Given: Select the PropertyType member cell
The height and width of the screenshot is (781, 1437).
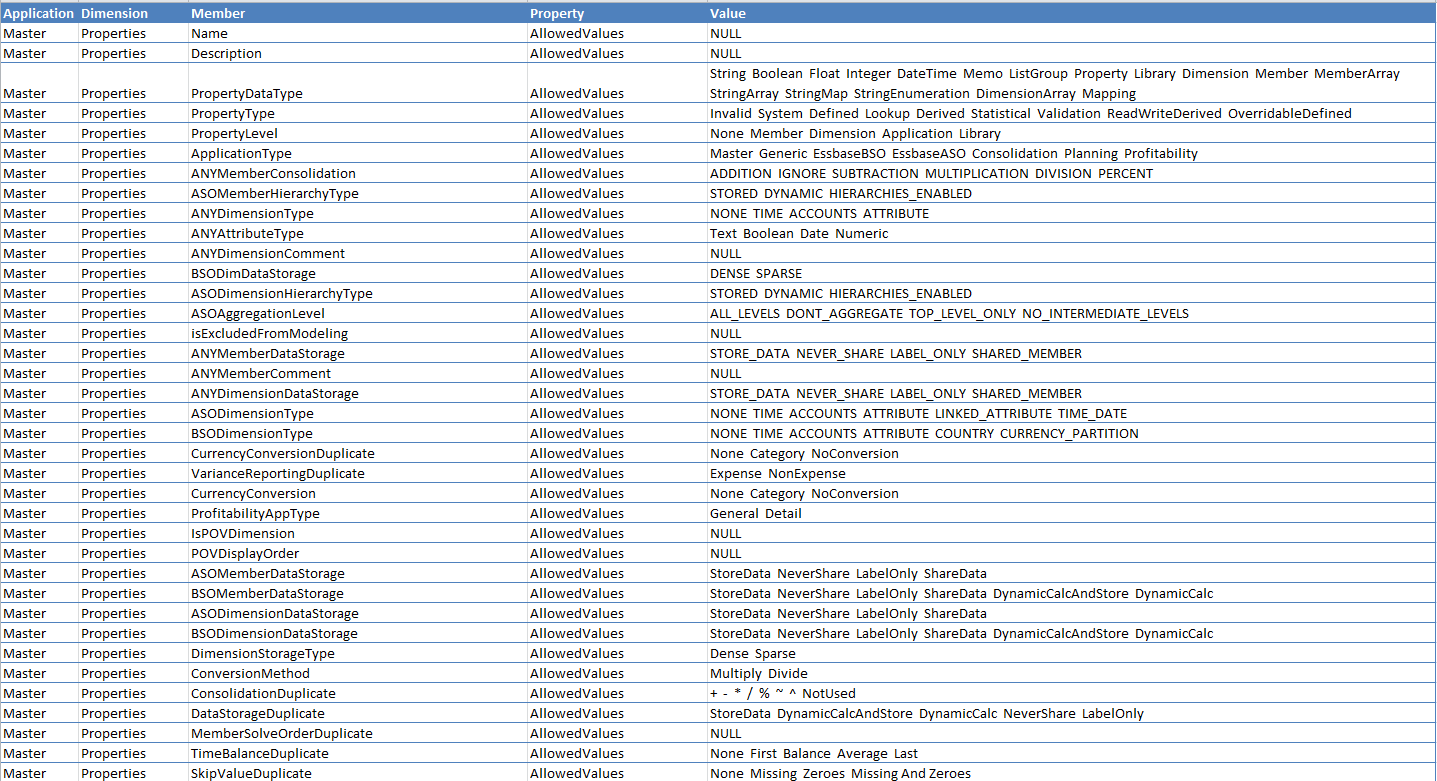Looking at the screenshot, I should pos(357,114).
